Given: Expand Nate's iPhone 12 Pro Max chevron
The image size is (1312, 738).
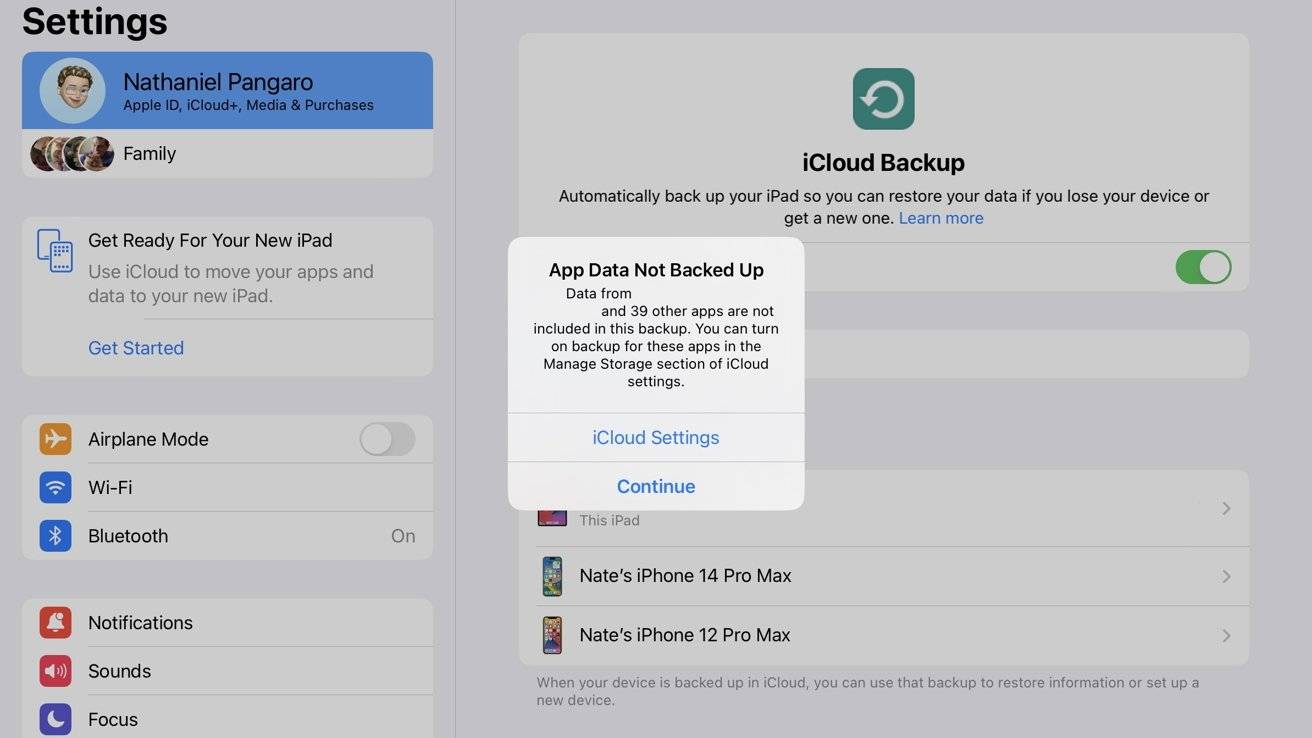Looking at the screenshot, I should pyautogui.click(x=1226, y=635).
